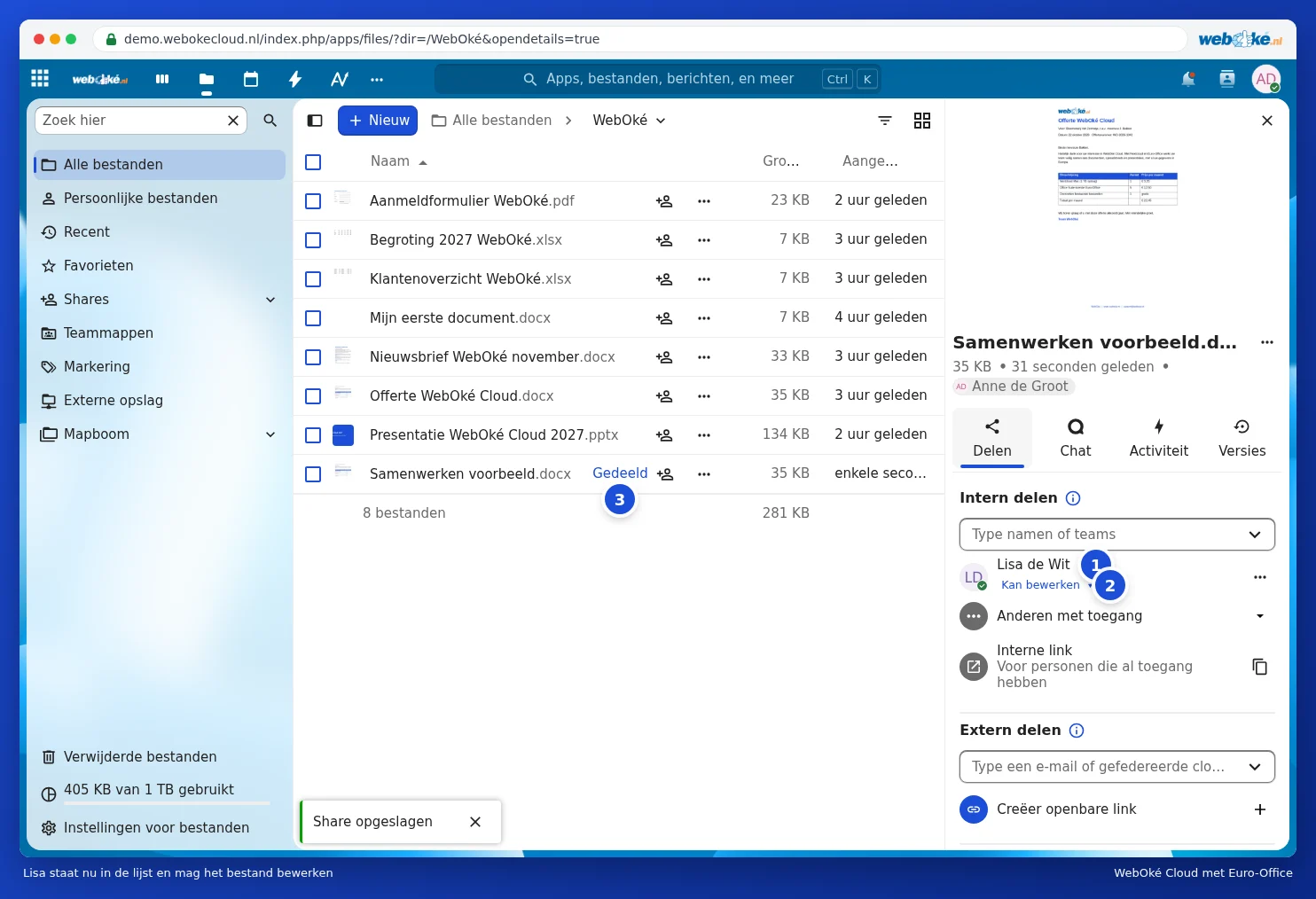Close the details sidebar

pyautogui.click(x=1267, y=121)
